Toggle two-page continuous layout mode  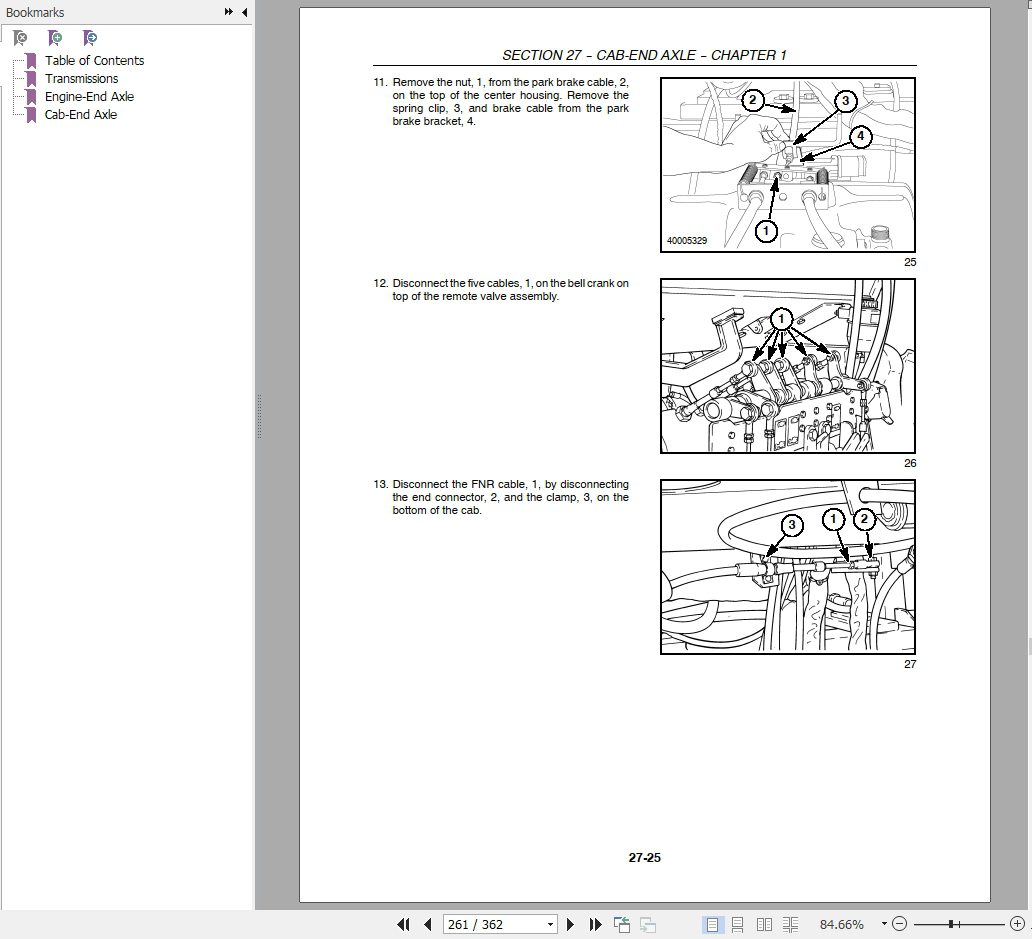(x=791, y=924)
